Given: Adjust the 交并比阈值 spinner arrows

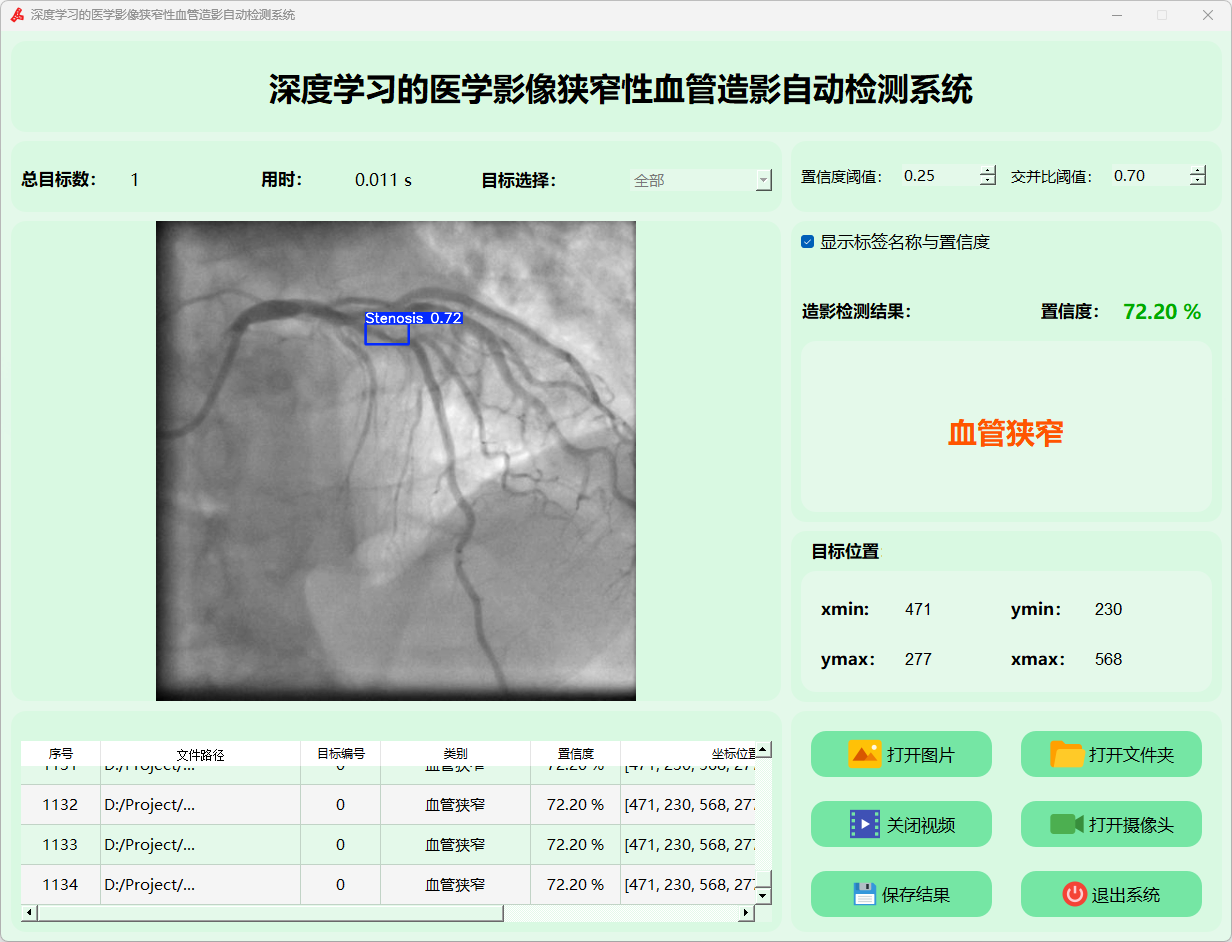Looking at the screenshot, I should [x=1197, y=176].
